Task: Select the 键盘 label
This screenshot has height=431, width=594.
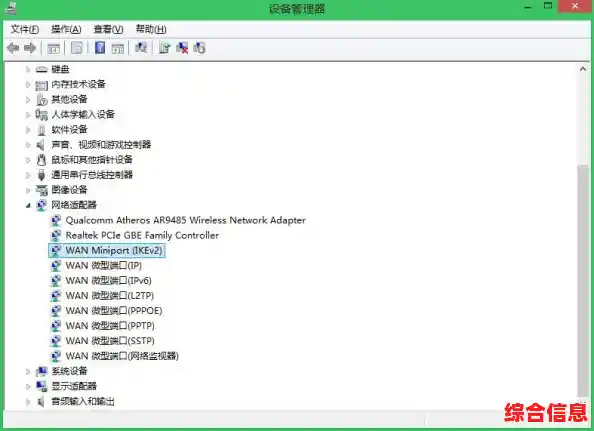Action: point(61,69)
